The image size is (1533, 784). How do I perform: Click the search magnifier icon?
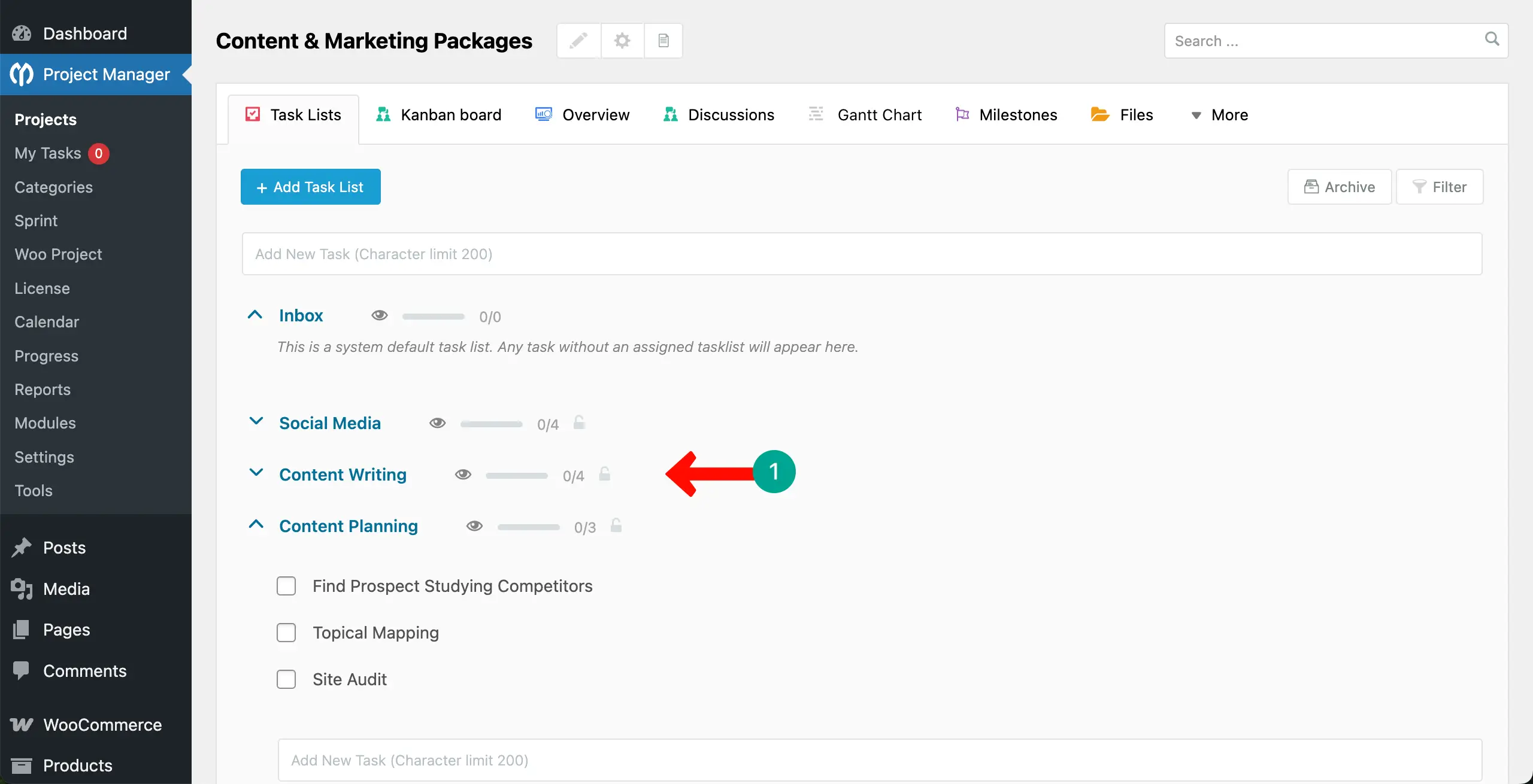[1492, 39]
